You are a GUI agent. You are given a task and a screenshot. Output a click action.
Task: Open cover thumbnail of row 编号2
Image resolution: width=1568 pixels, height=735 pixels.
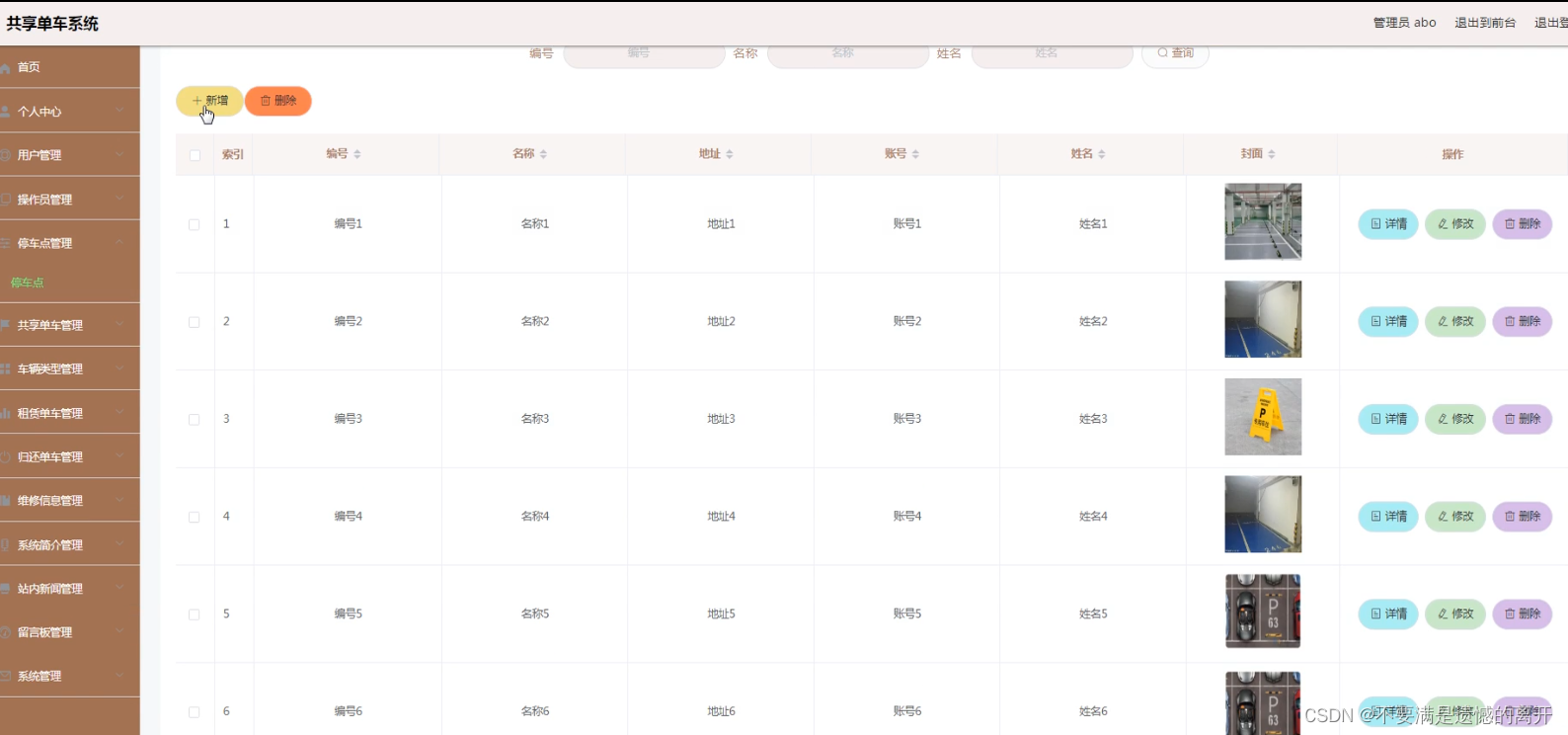tap(1263, 319)
